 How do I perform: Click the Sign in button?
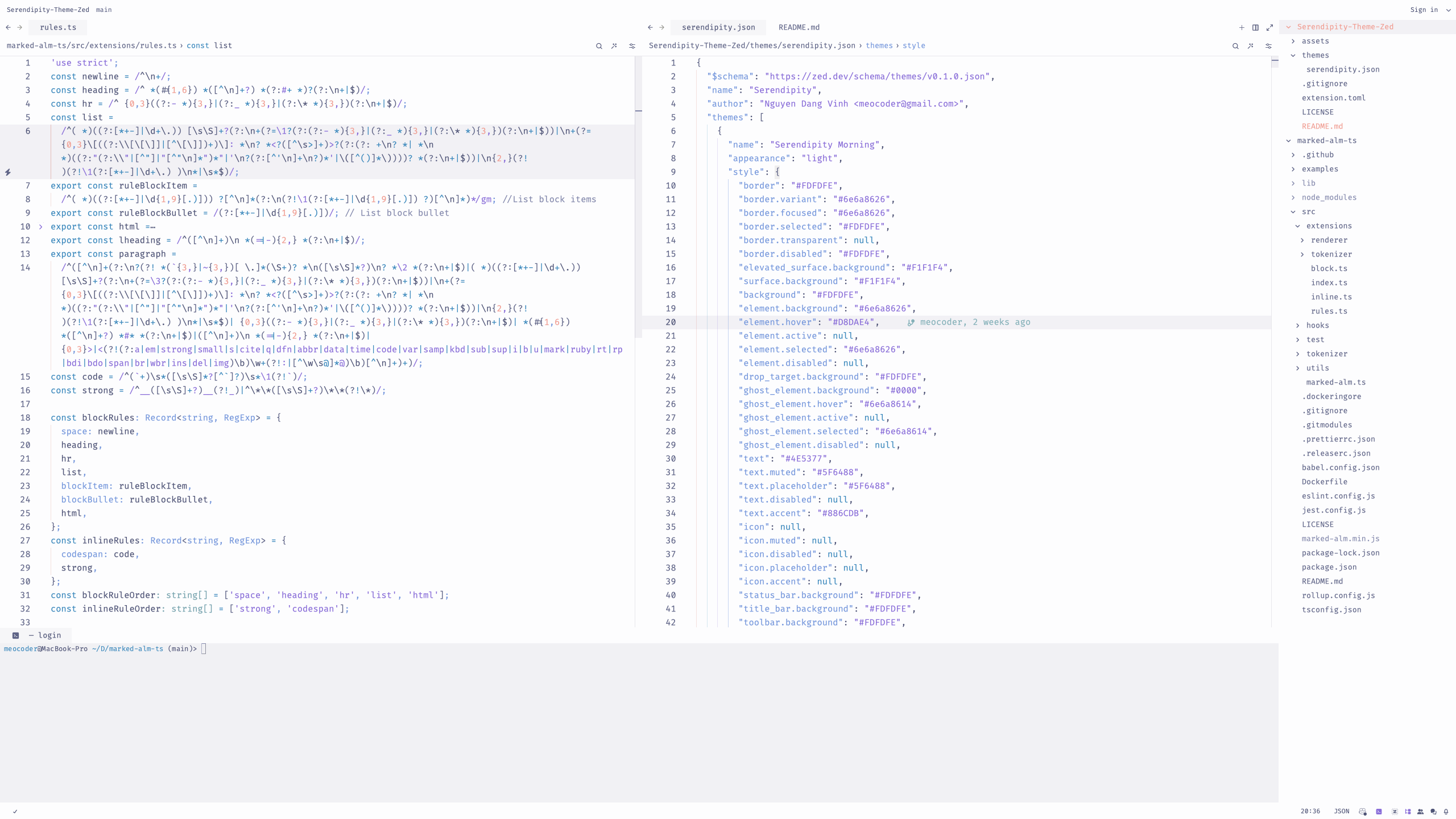pos(1424,10)
